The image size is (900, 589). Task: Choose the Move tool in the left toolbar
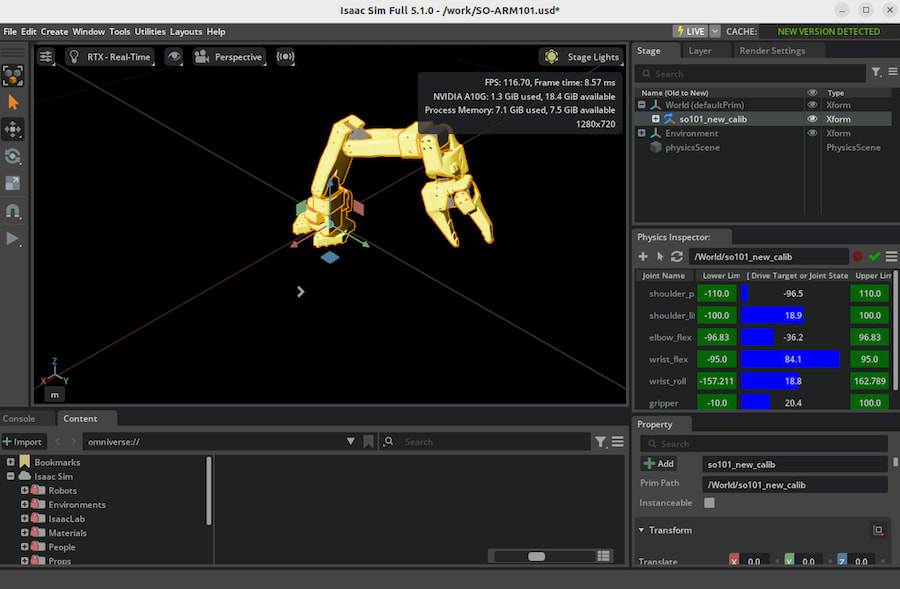click(x=13, y=129)
